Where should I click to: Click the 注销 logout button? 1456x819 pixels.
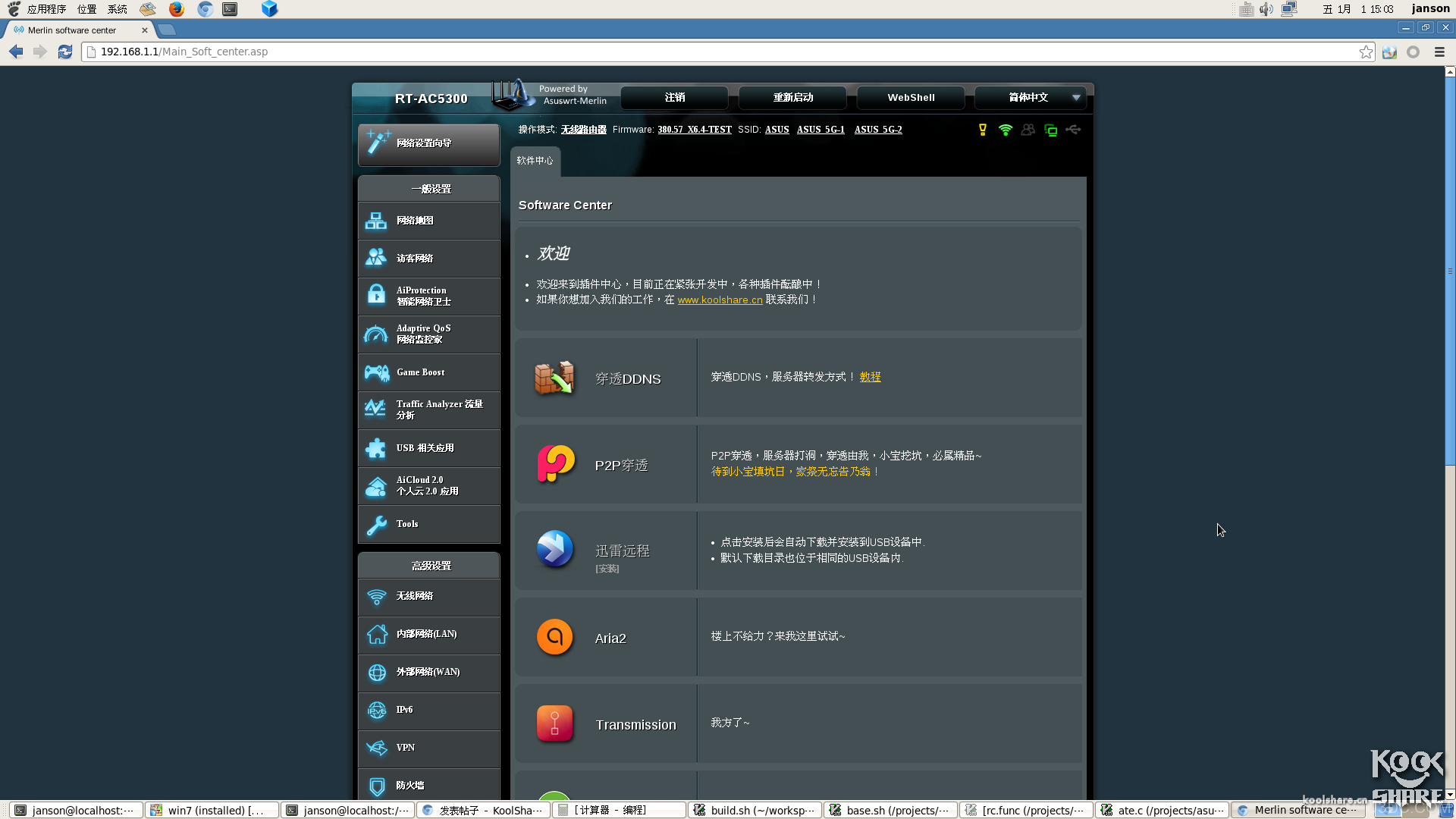coord(675,98)
